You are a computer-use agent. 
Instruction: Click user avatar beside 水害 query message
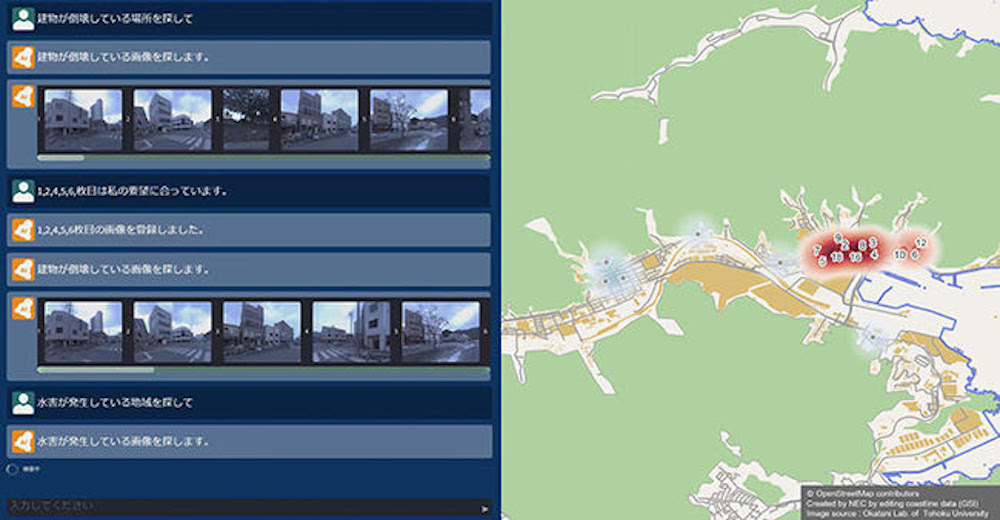click(23, 402)
